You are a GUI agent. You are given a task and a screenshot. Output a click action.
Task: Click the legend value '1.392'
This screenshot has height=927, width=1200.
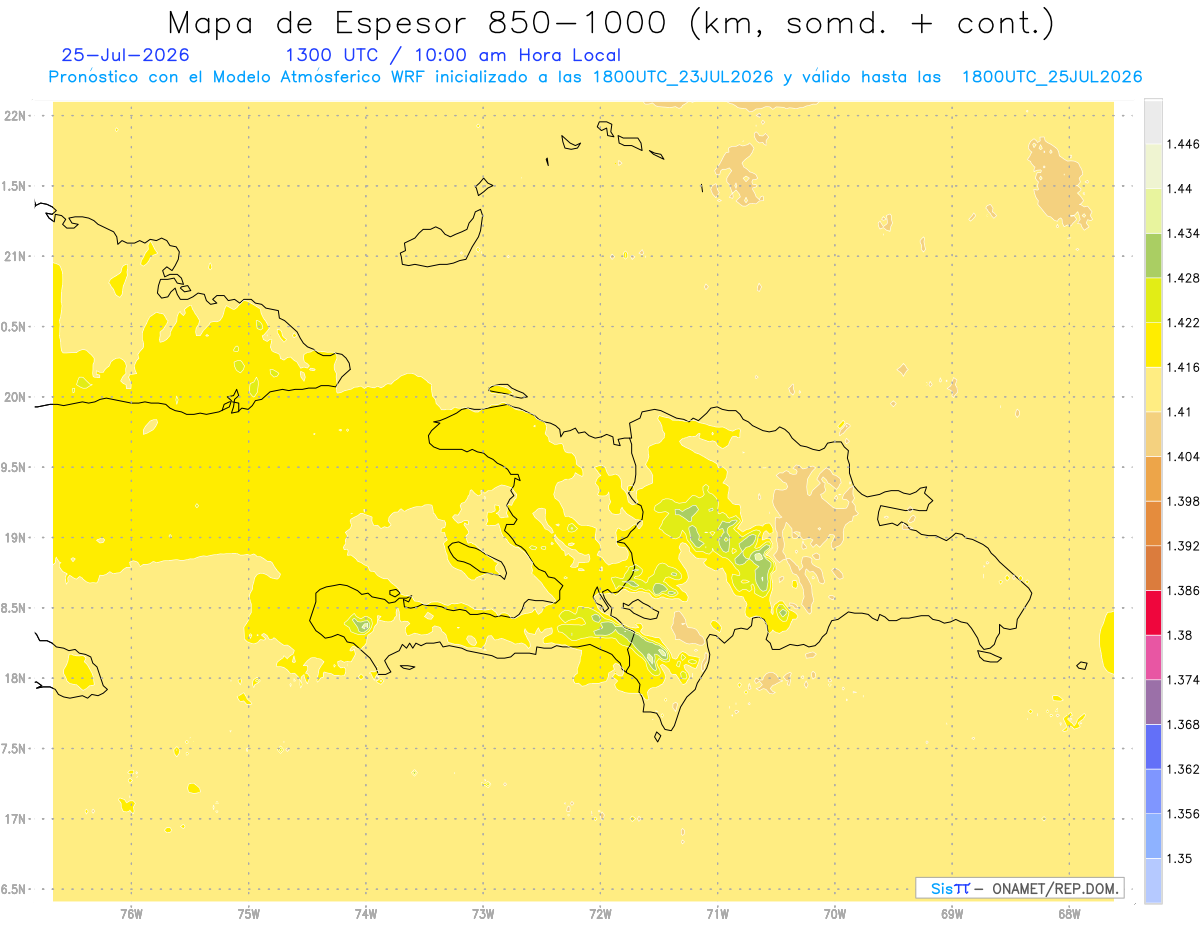[x=1183, y=546]
